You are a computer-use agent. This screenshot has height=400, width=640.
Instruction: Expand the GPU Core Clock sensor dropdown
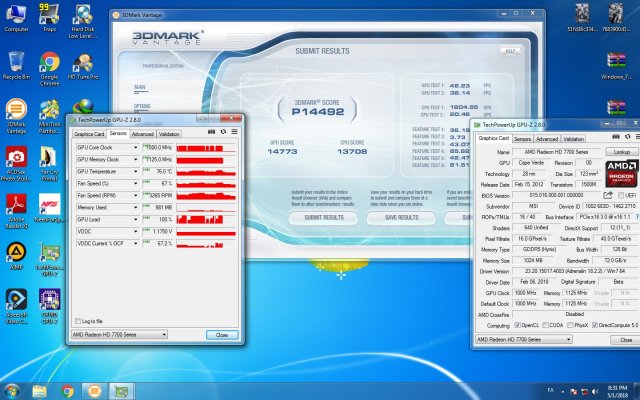tap(138, 147)
